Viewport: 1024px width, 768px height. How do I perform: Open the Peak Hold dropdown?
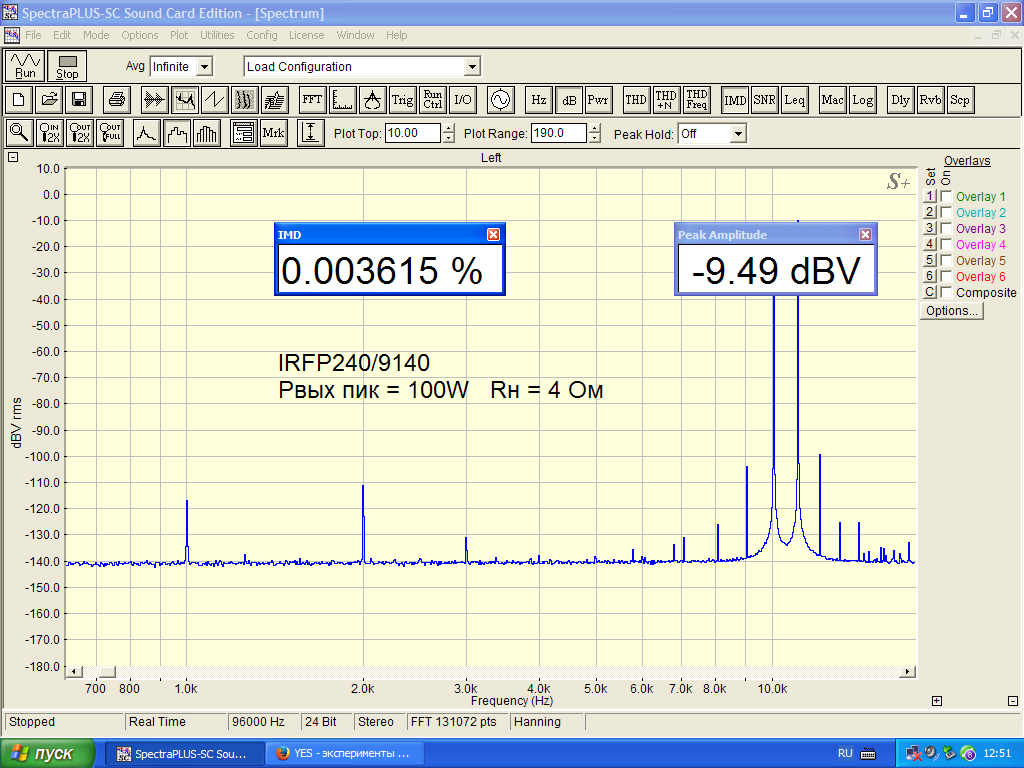point(738,134)
